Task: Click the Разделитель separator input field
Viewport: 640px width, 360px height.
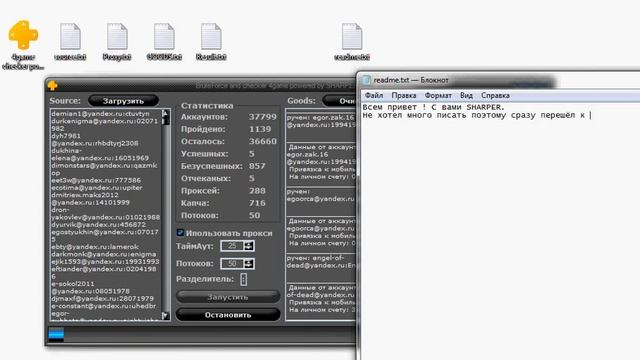Action: click(244, 279)
